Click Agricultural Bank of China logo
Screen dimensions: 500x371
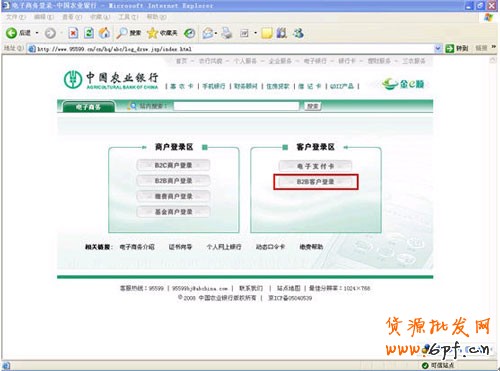[111, 80]
